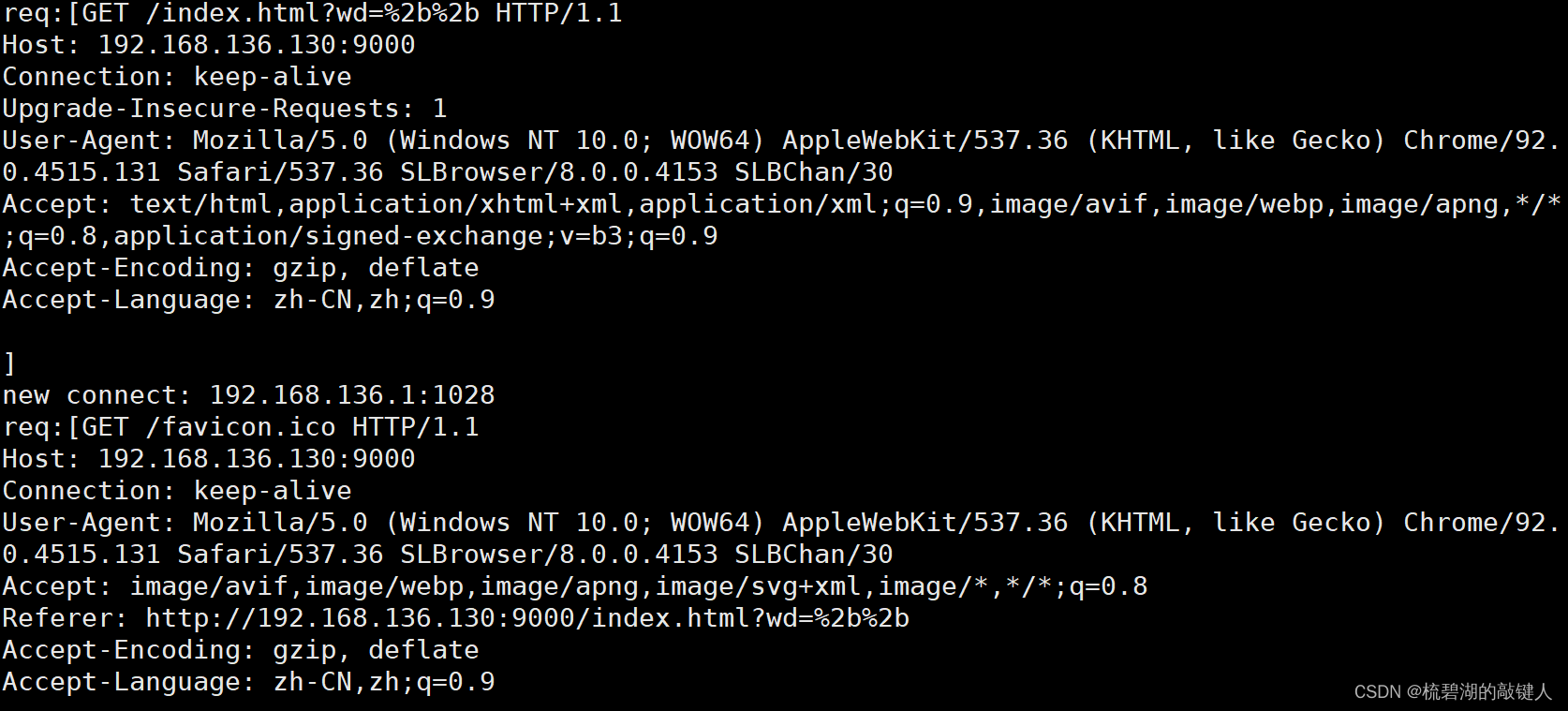Click Accept-Language line of the index.html request
This screenshot has width=1568, height=711.
click(248, 300)
